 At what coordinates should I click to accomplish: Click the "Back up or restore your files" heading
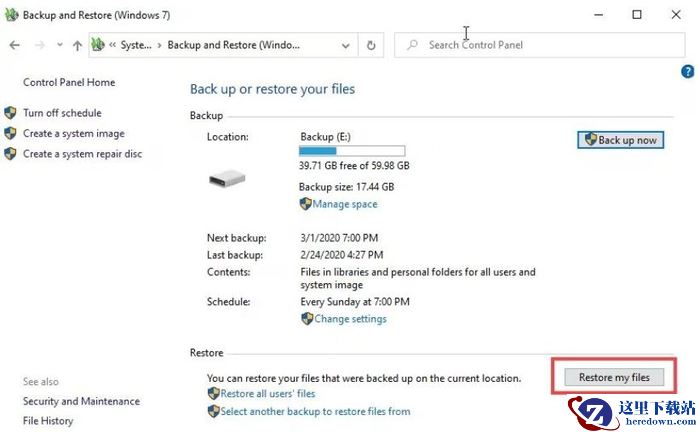[x=272, y=89]
